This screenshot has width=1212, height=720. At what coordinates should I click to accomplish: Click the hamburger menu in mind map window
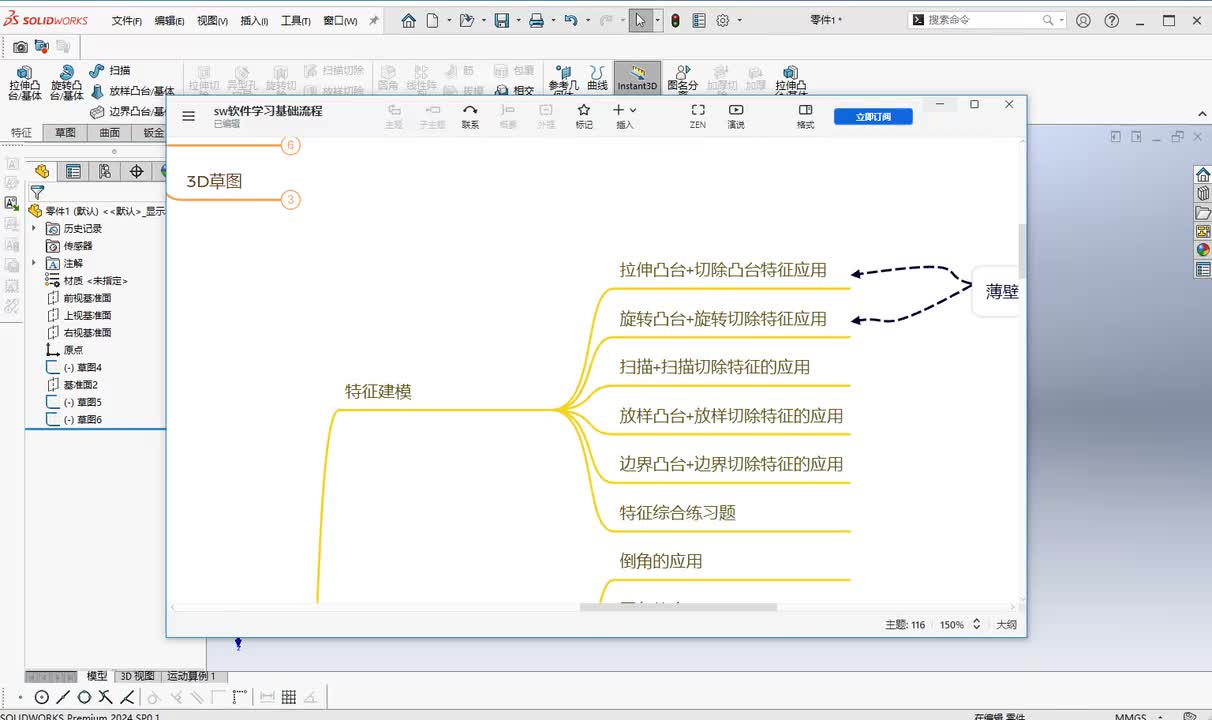point(188,116)
